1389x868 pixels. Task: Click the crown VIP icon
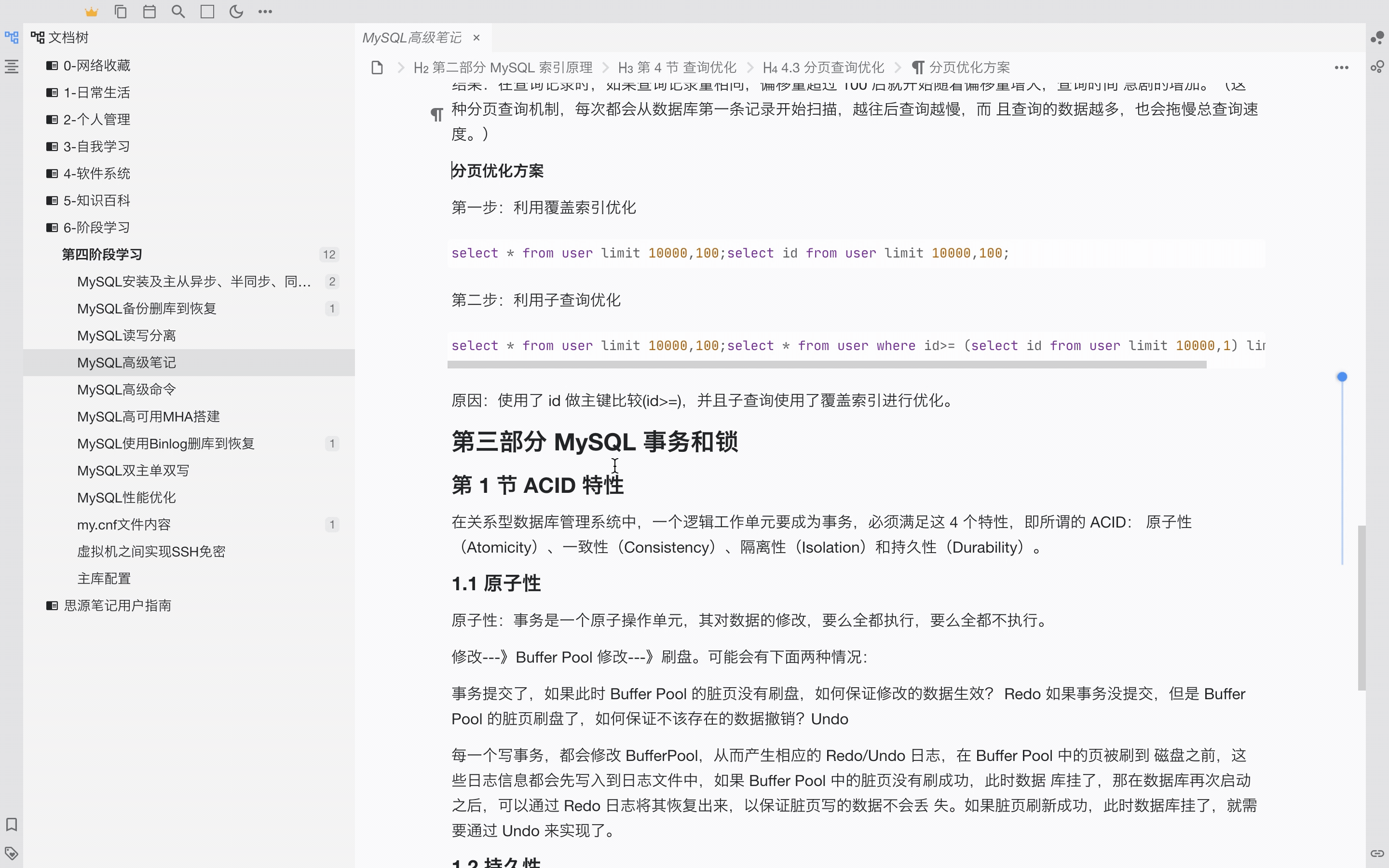click(x=91, y=12)
